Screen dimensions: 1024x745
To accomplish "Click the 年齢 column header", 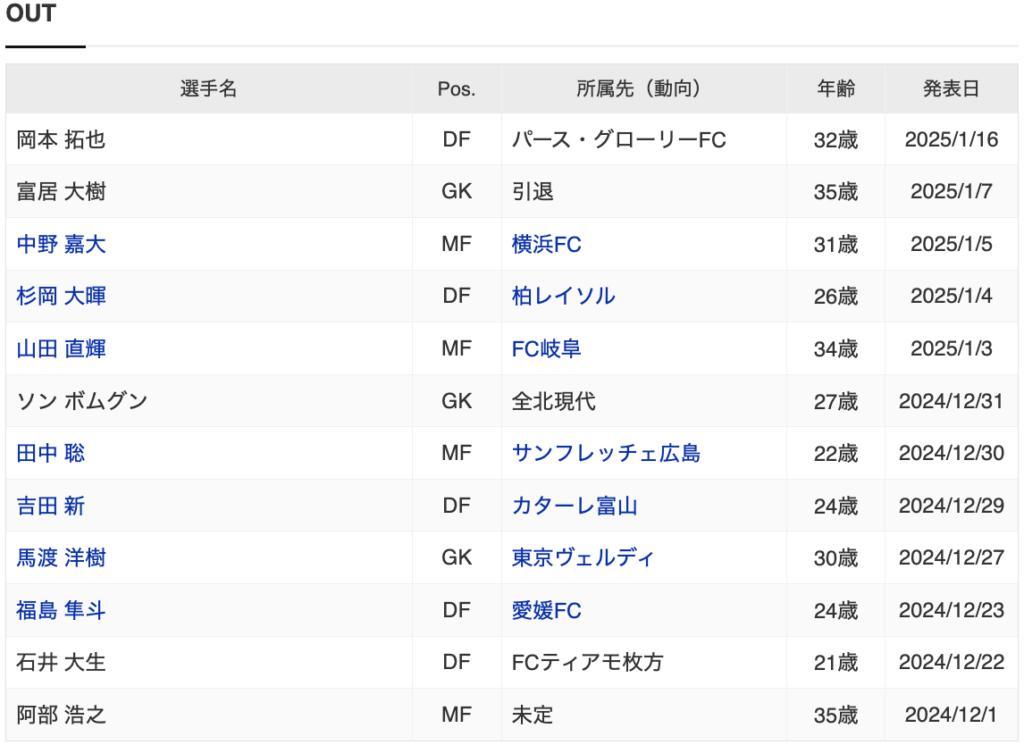I will (x=836, y=88).
